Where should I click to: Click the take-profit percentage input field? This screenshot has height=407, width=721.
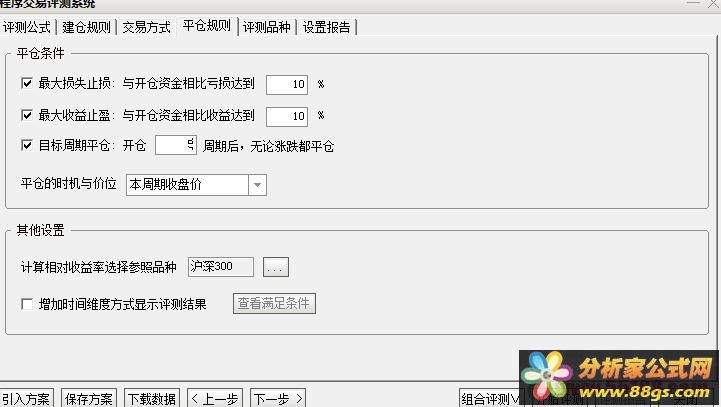(287, 116)
